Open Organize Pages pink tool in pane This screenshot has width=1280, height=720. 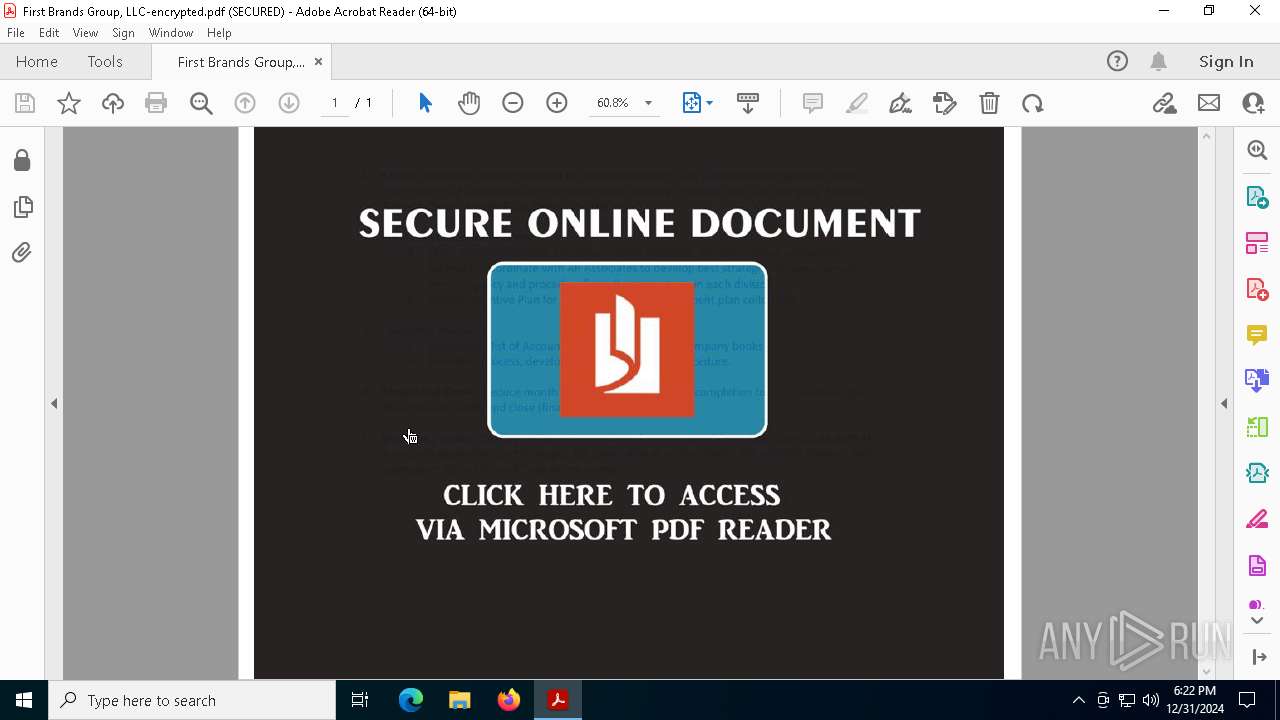point(1257,243)
